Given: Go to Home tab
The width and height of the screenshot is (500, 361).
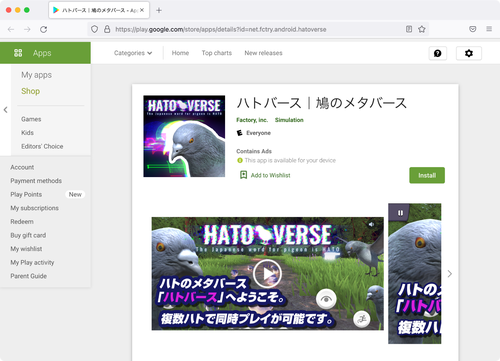Looking at the screenshot, I should (x=180, y=53).
